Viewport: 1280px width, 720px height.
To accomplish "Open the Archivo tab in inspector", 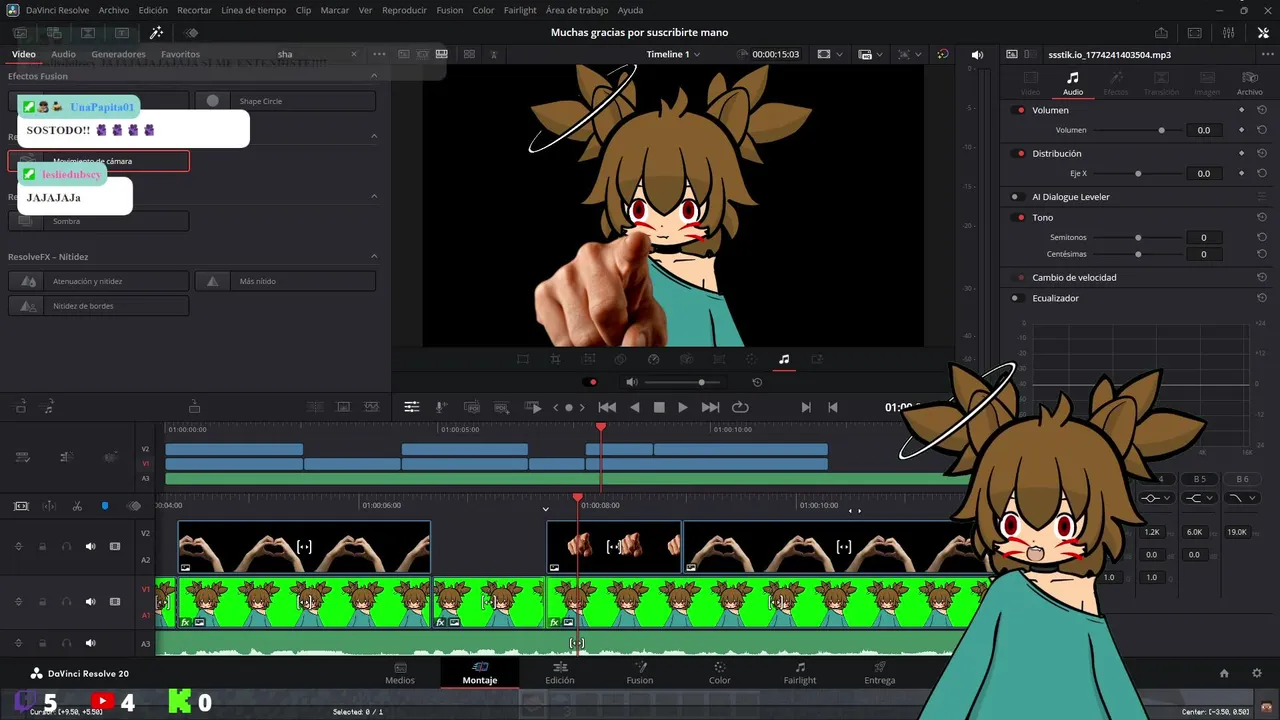I will (x=1250, y=83).
